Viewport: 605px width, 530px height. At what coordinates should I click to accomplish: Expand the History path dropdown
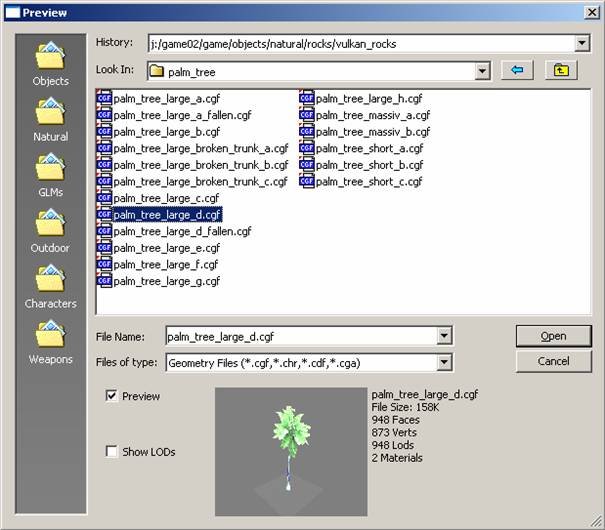pos(582,43)
